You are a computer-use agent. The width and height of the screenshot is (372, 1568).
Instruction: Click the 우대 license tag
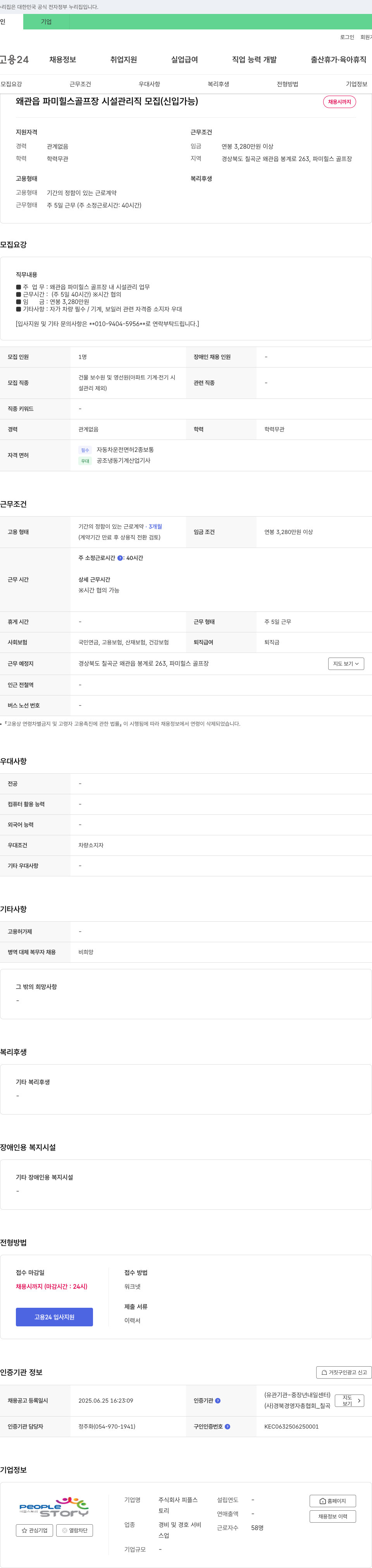pos(85,461)
